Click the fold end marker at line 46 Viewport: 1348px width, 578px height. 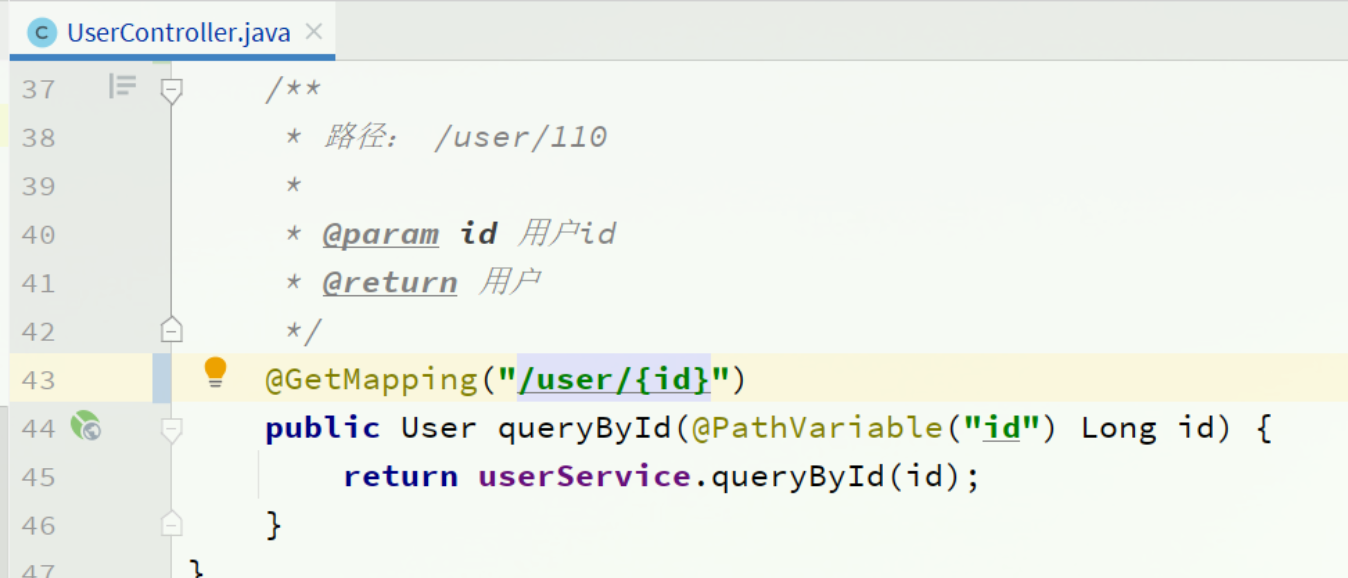point(172,524)
